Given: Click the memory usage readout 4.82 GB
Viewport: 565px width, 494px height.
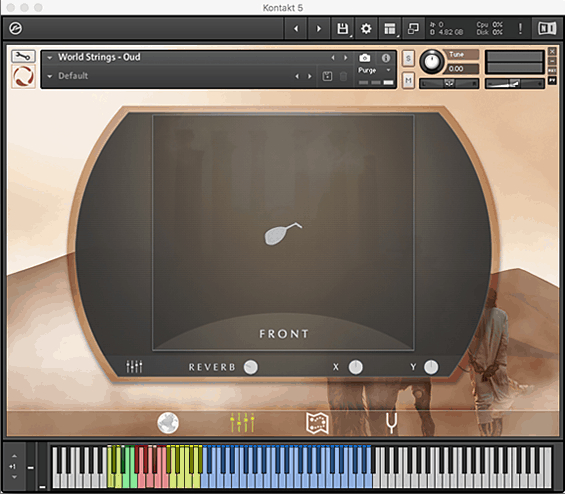Looking at the screenshot, I should [447, 32].
